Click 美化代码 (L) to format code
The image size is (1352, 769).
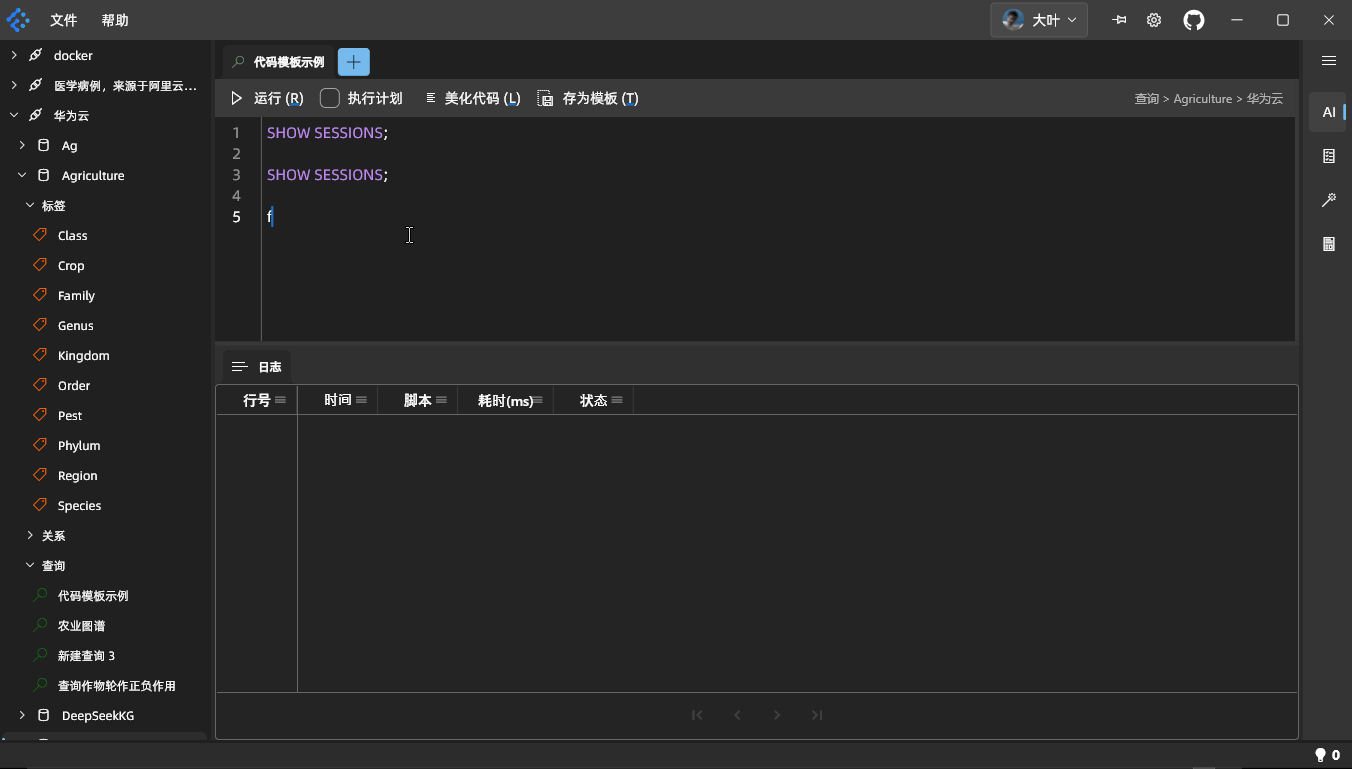[472, 98]
